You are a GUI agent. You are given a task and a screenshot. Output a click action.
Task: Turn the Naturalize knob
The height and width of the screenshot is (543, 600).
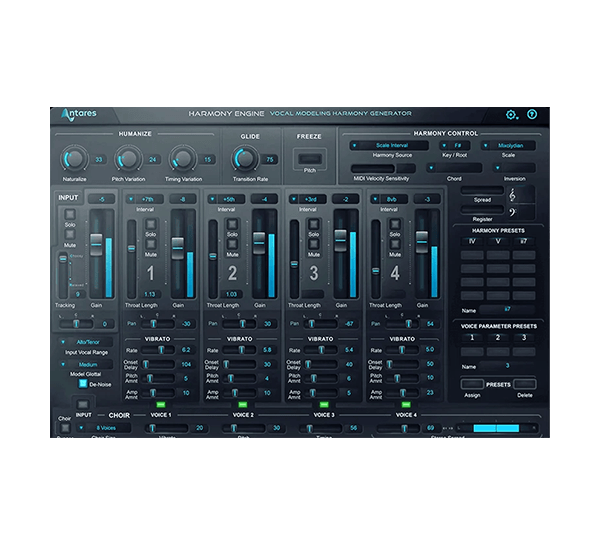click(x=74, y=159)
